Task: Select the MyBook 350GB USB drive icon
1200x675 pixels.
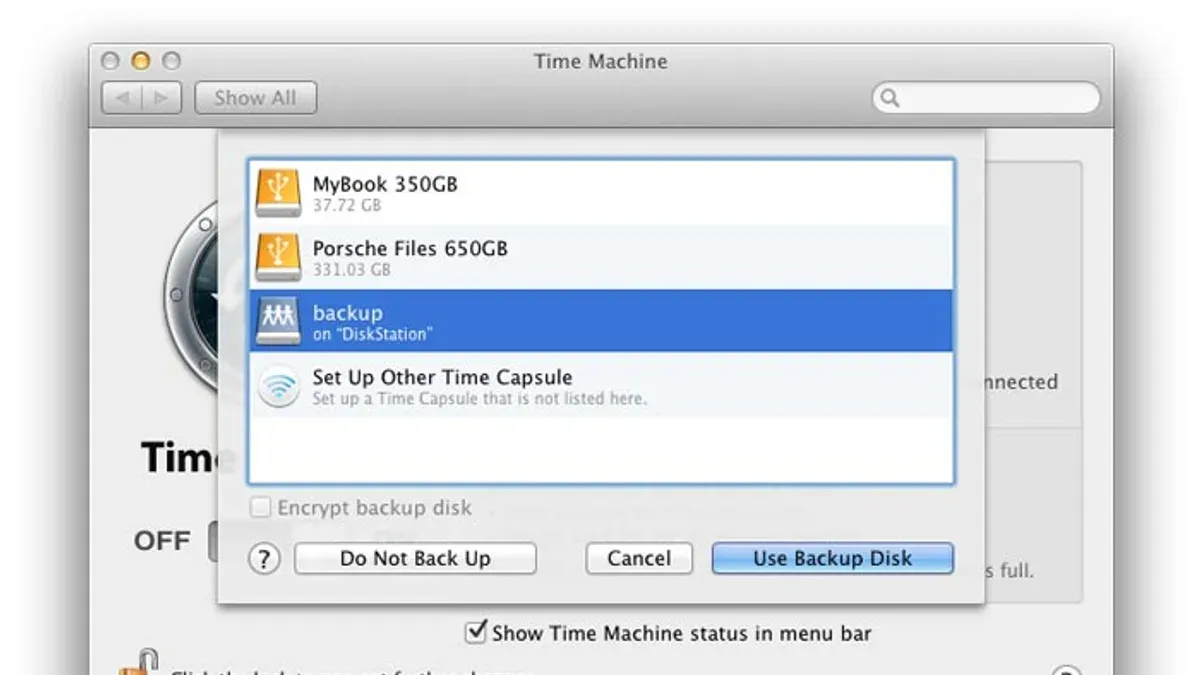Action: click(x=278, y=192)
